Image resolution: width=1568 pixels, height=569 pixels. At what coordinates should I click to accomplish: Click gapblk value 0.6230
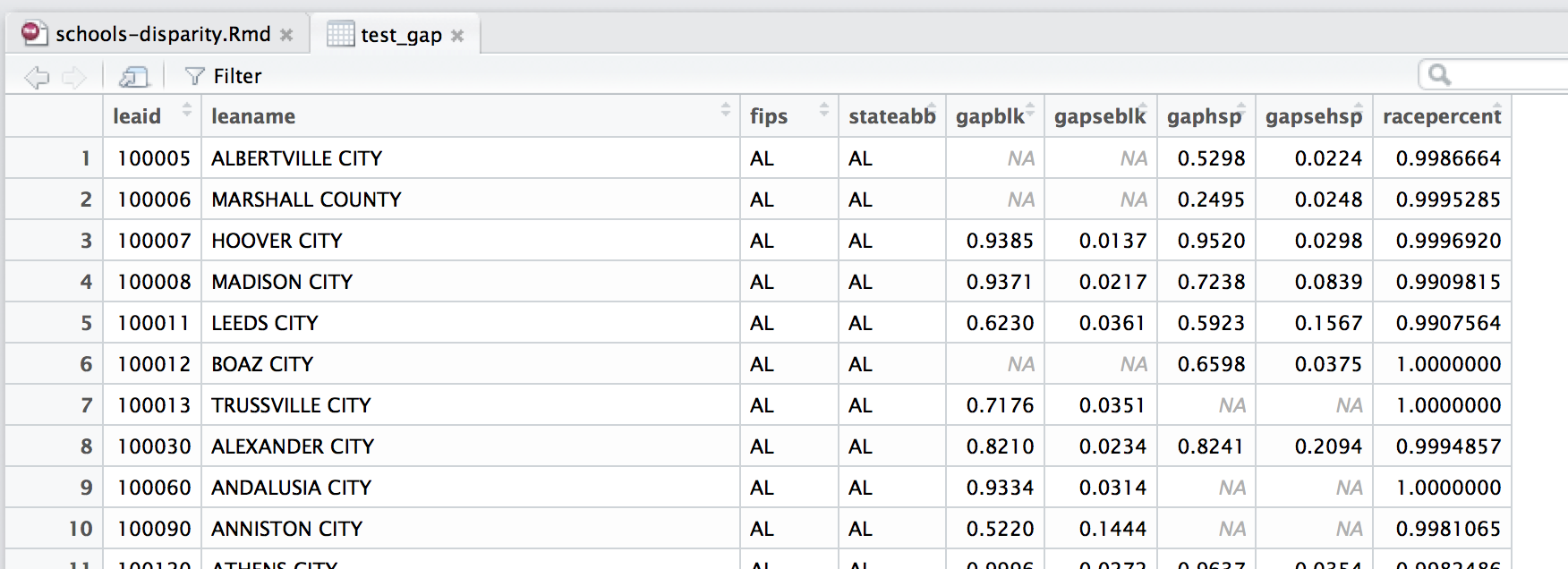tap(1000, 323)
